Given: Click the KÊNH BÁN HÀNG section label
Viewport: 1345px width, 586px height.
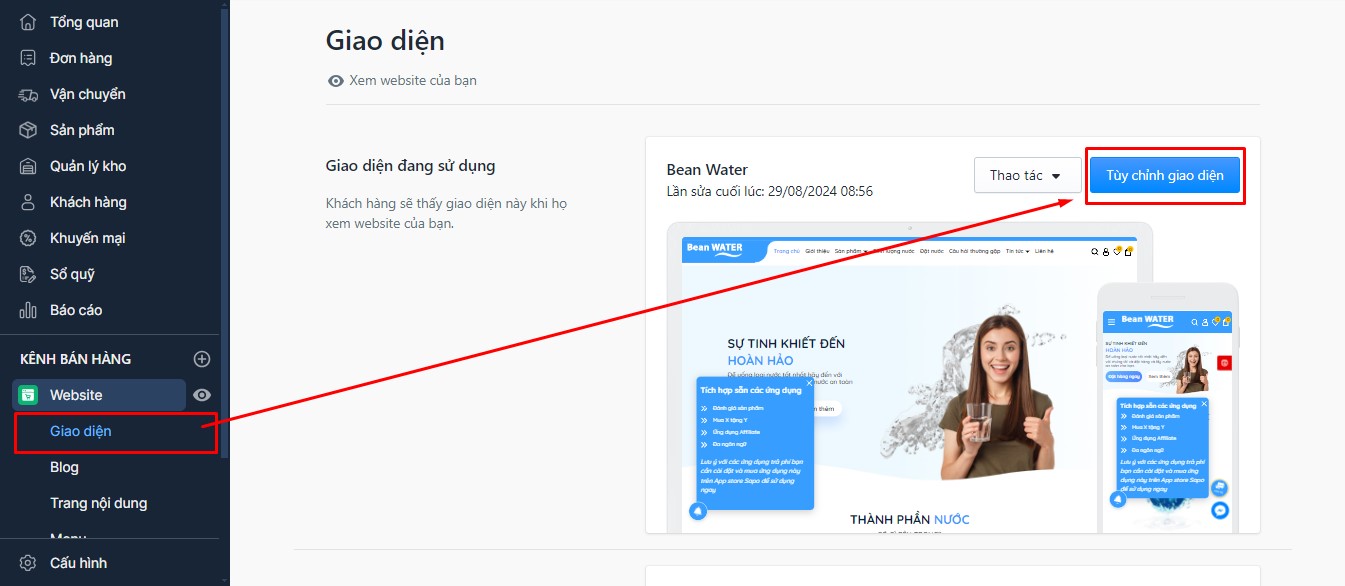Looking at the screenshot, I should coord(75,359).
